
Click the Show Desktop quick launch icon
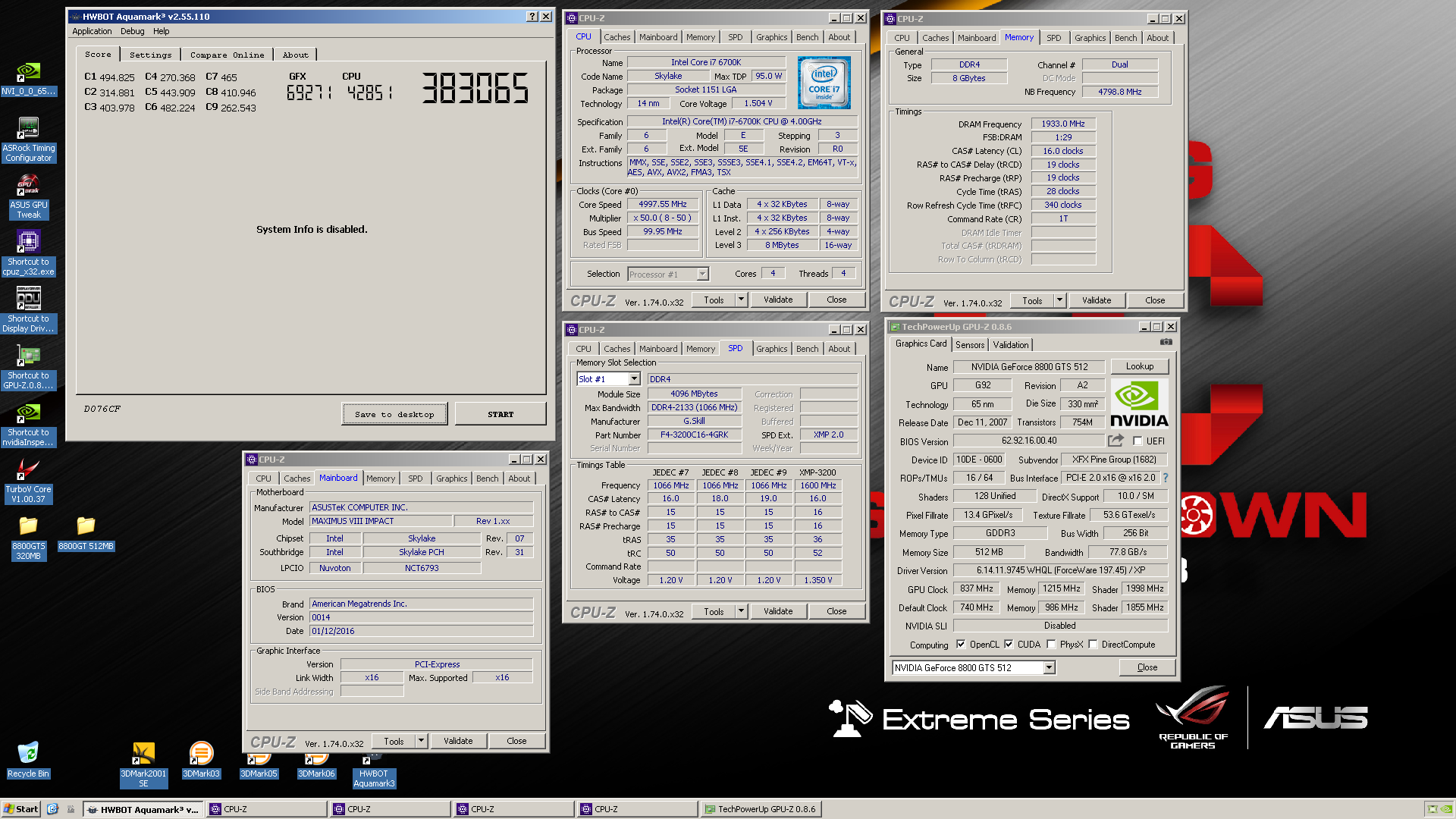[x=71, y=809]
